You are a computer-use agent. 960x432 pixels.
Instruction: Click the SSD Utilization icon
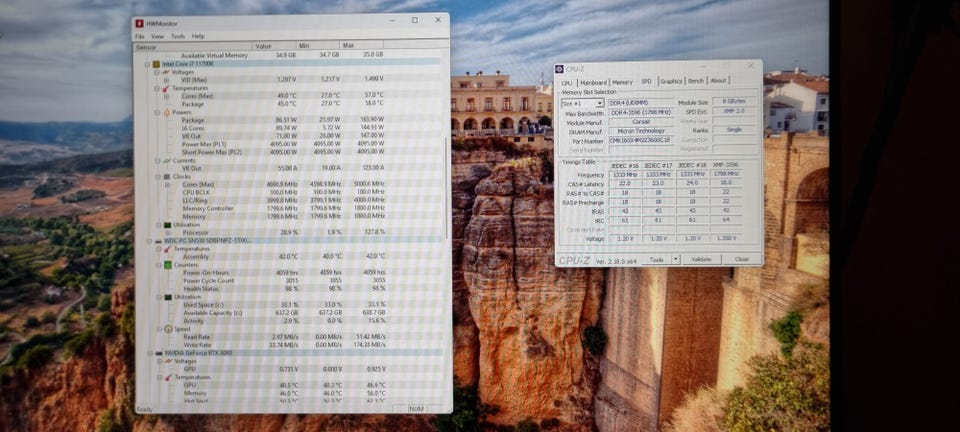pos(168,297)
